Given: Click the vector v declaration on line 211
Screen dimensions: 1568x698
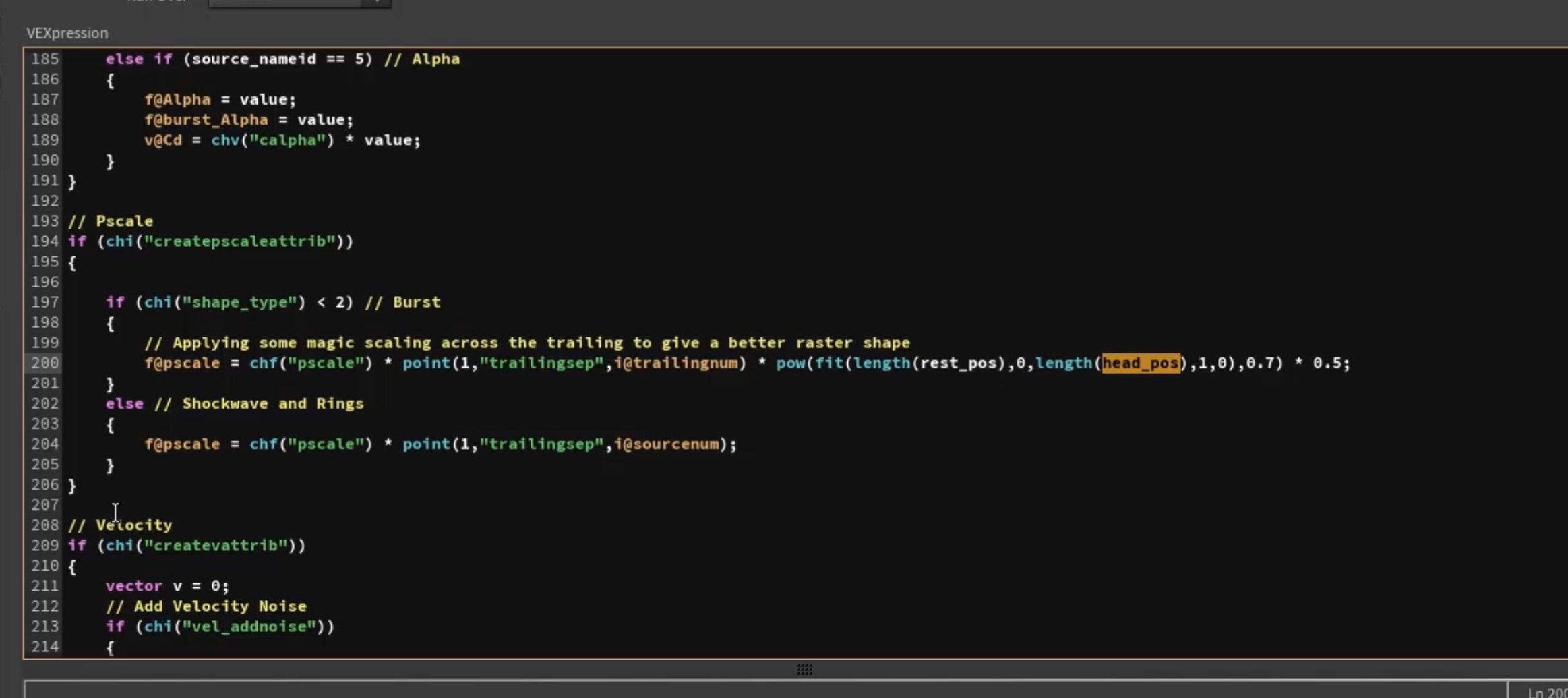Looking at the screenshot, I should coord(167,586).
